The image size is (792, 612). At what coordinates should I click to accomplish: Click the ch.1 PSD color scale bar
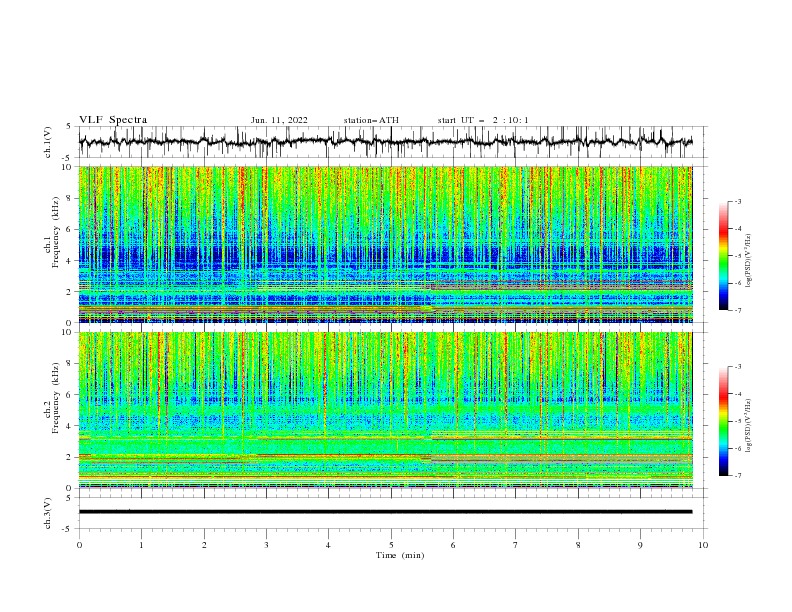tap(724, 256)
